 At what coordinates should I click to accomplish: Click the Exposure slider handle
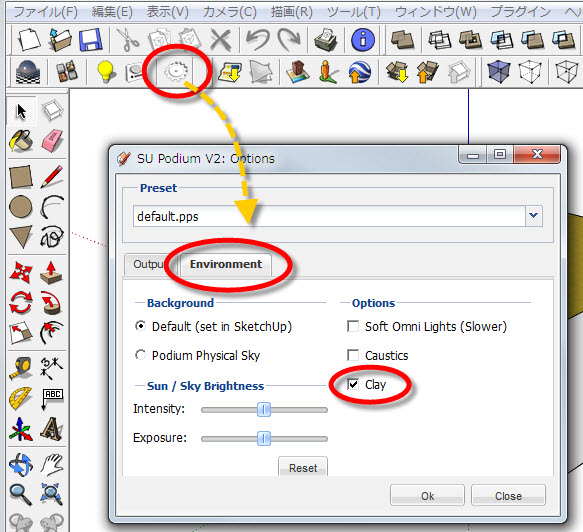pyautogui.click(x=264, y=439)
